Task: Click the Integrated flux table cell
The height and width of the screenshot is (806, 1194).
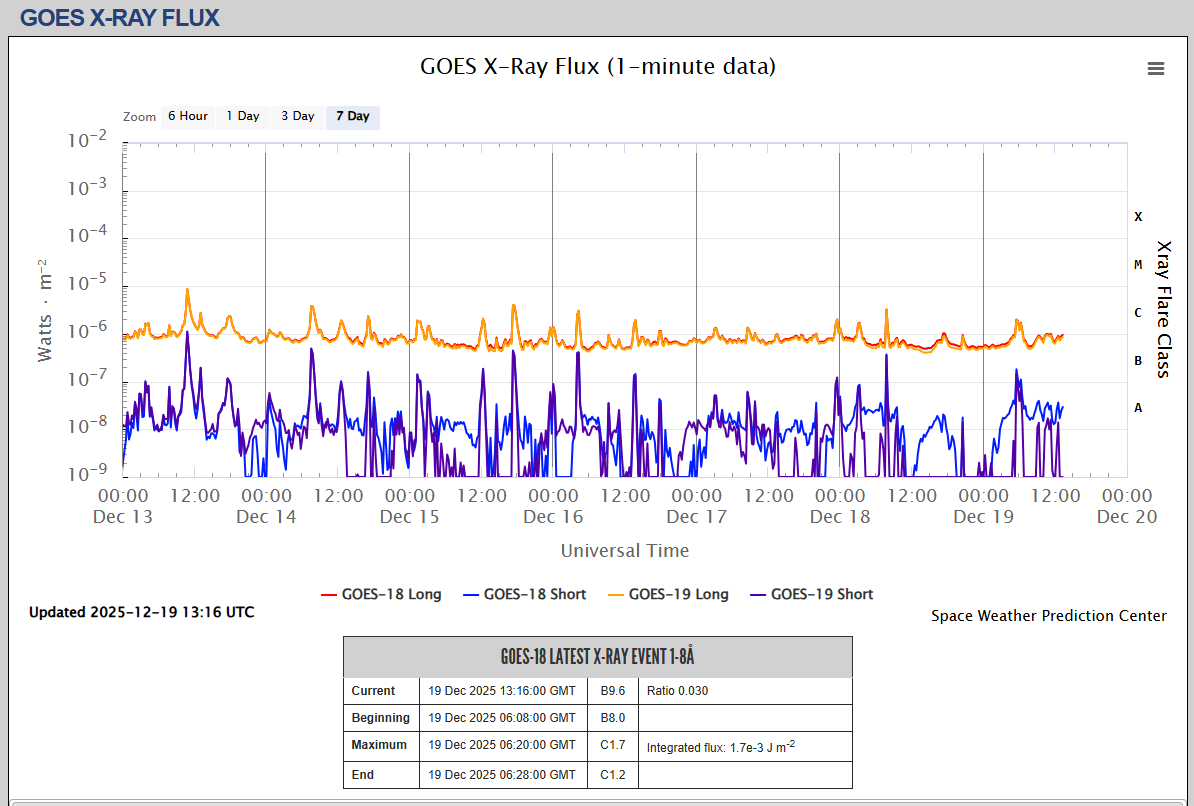Action: pos(744,746)
